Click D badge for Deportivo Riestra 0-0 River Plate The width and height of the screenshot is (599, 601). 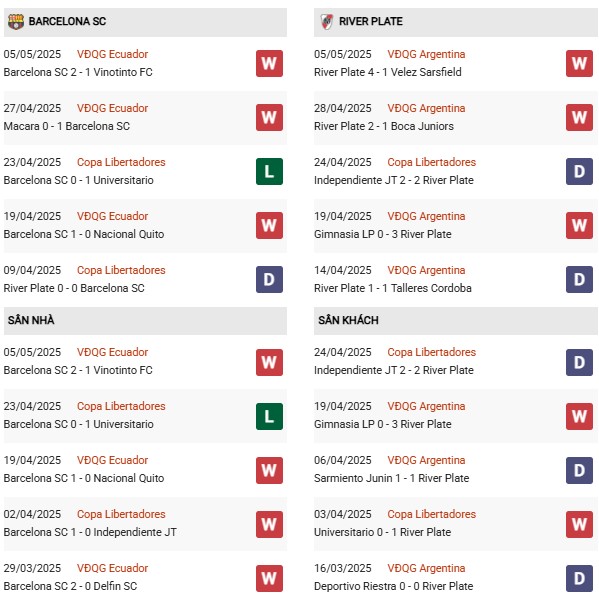(x=579, y=578)
